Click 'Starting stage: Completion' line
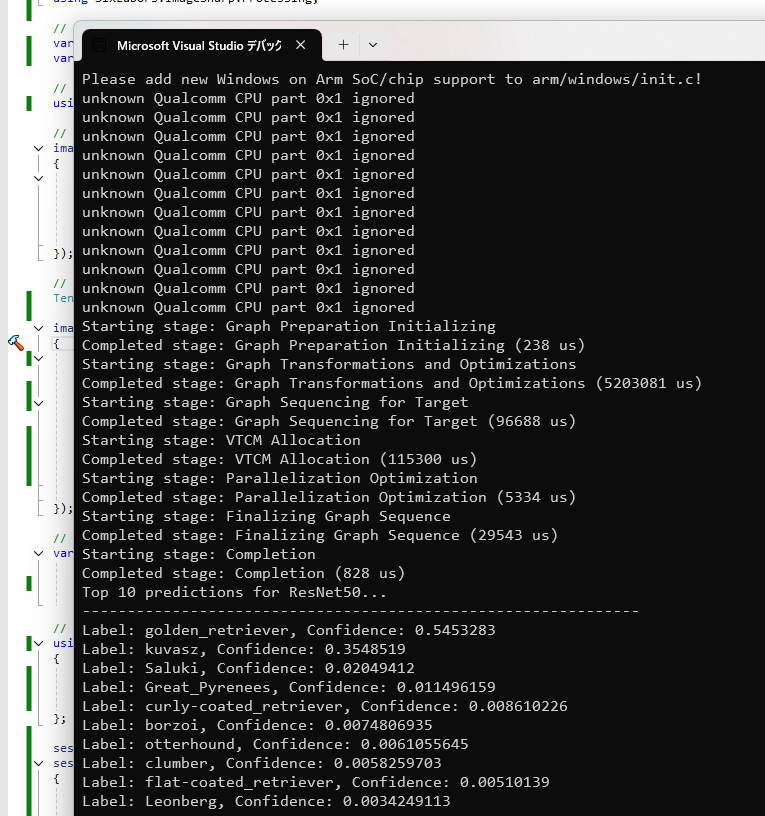765x816 pixels. 199,554
